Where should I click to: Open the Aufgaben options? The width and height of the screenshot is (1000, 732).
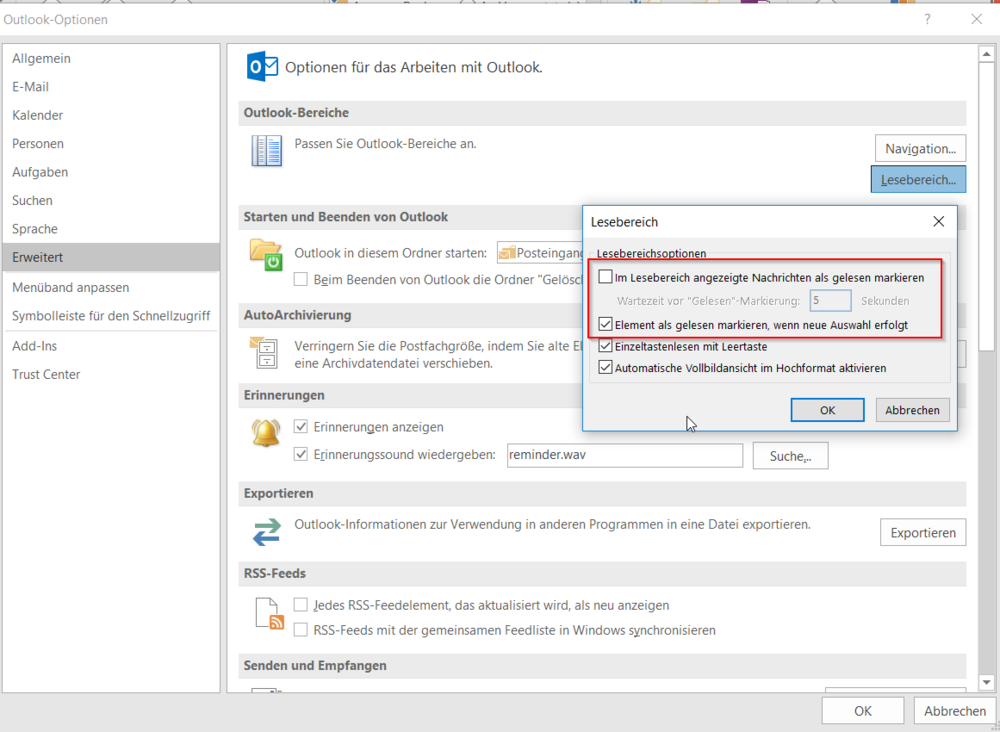(x=111, y=172)
